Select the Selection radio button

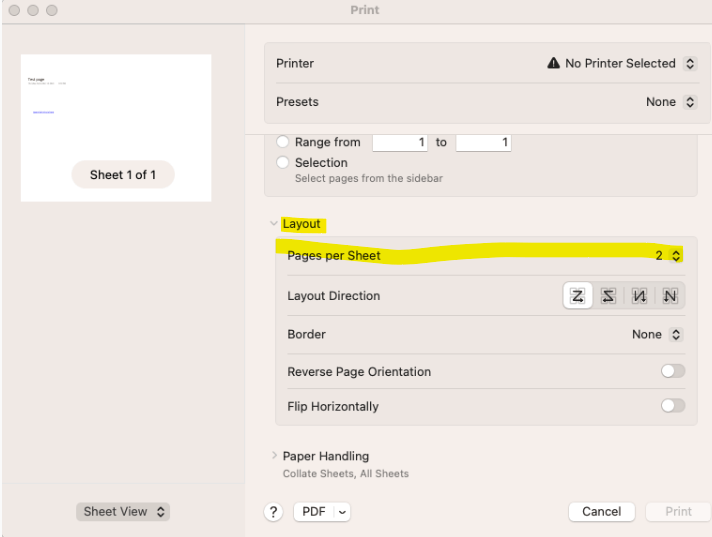(282, 163)
